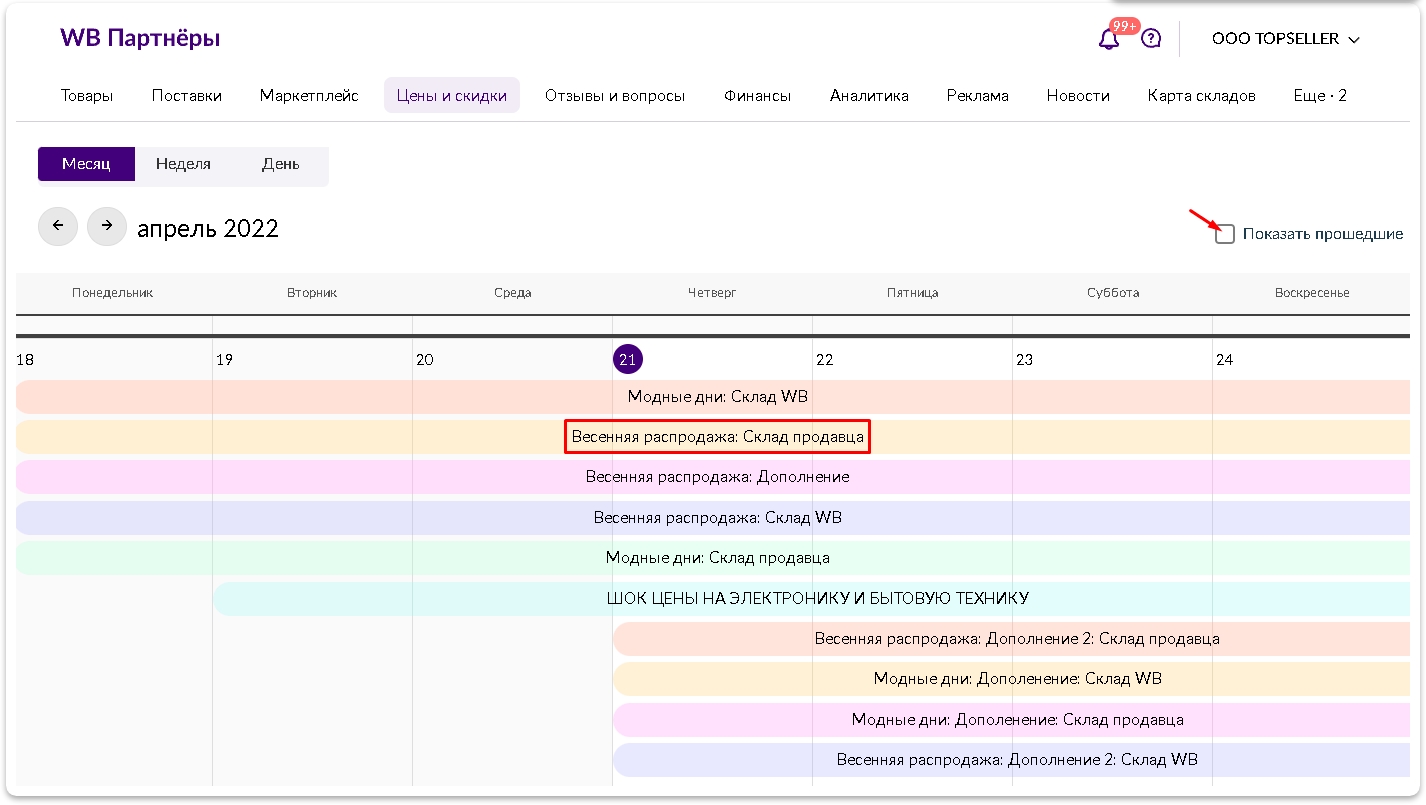Switch calendar to День view
Screen dimensions: 1426x805
point(280,164)
